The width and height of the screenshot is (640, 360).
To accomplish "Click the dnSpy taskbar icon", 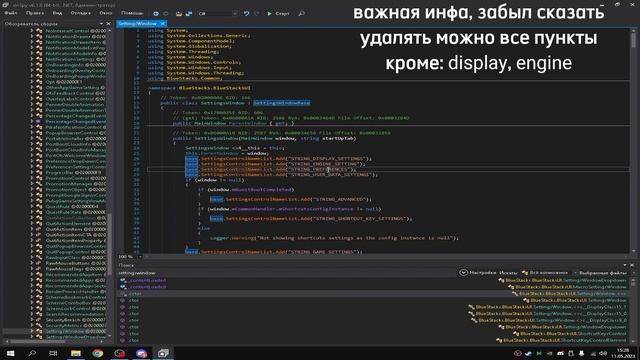I will click(163, 353).
